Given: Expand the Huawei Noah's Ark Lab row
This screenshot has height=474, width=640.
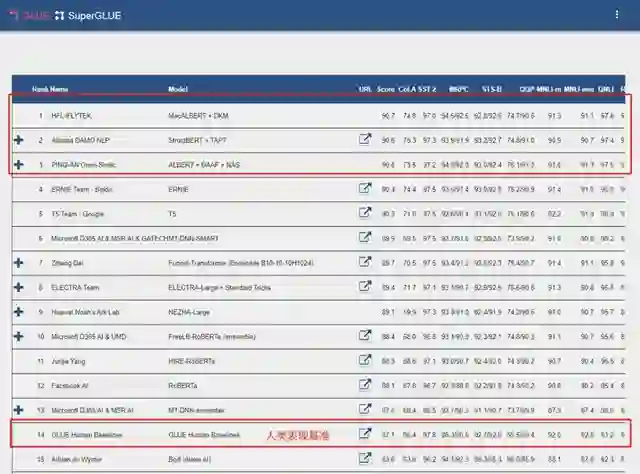Looking at the screenshot, I should click(18, 312).
